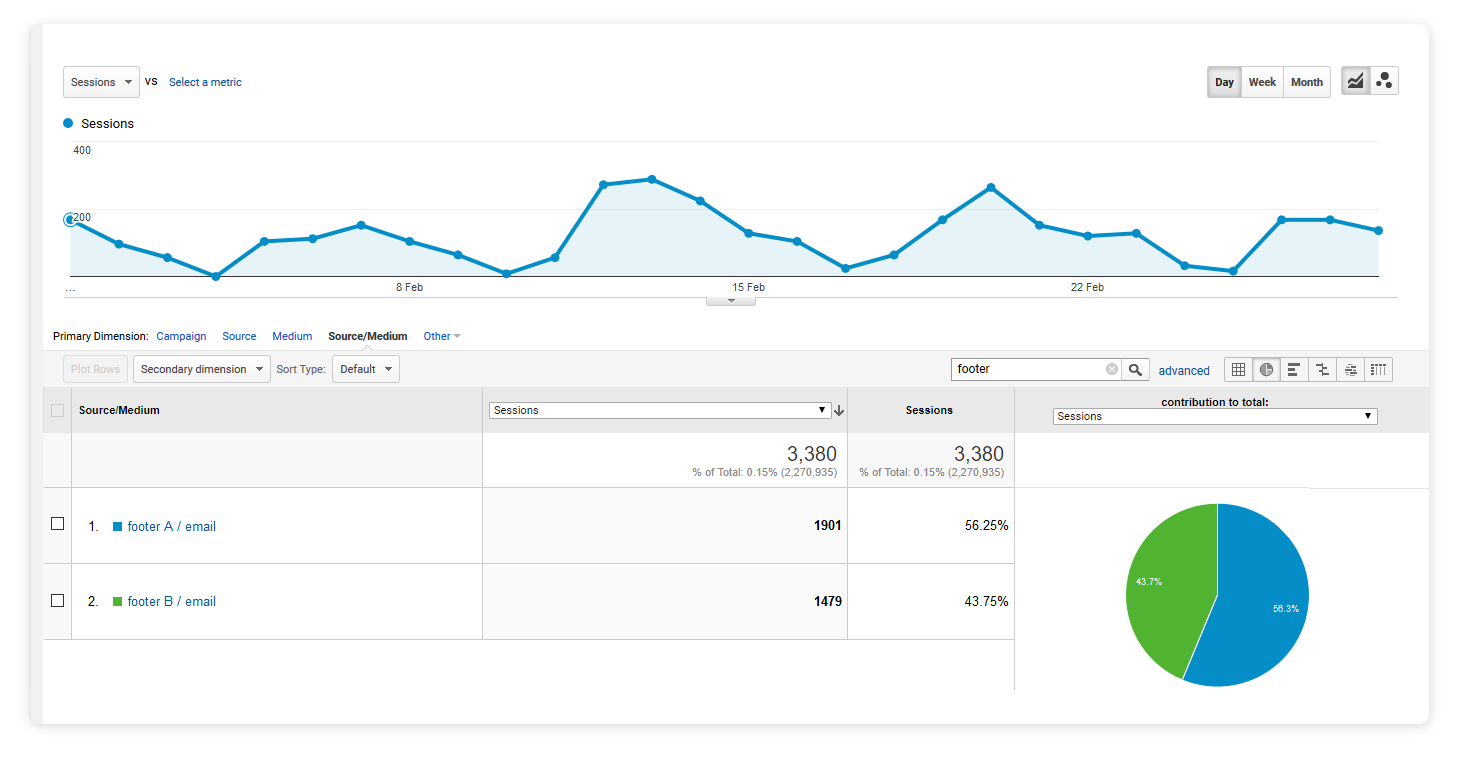Set primary dimension to Medium
Viewport: 1460px width, 760px height.
292,336
